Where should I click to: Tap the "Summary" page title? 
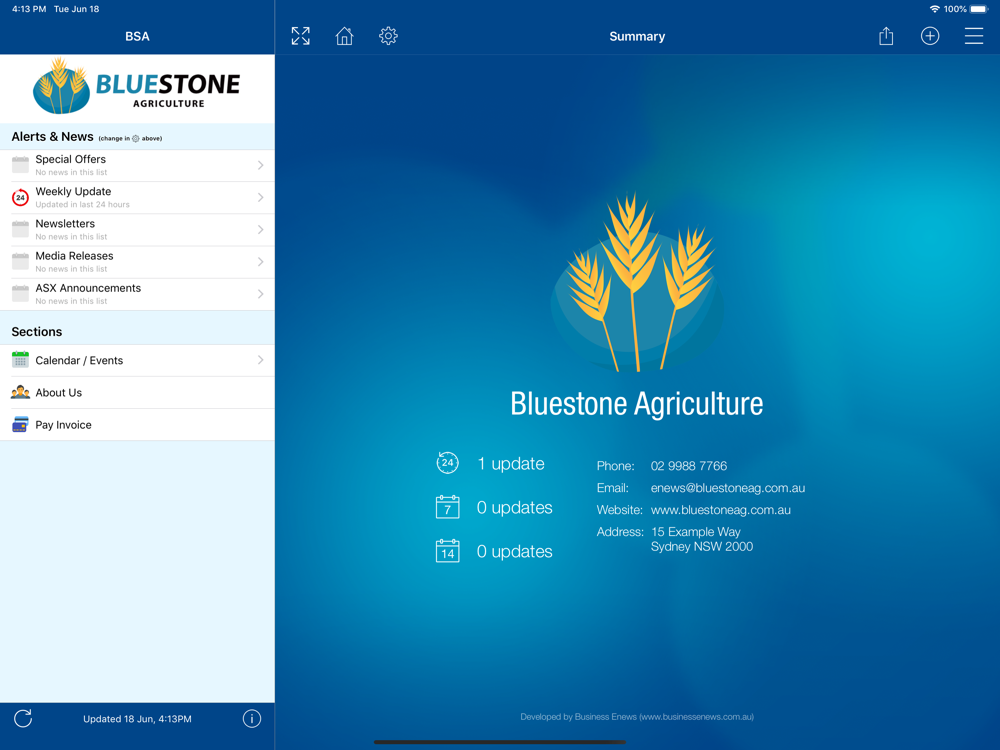(x=637, y=36)
